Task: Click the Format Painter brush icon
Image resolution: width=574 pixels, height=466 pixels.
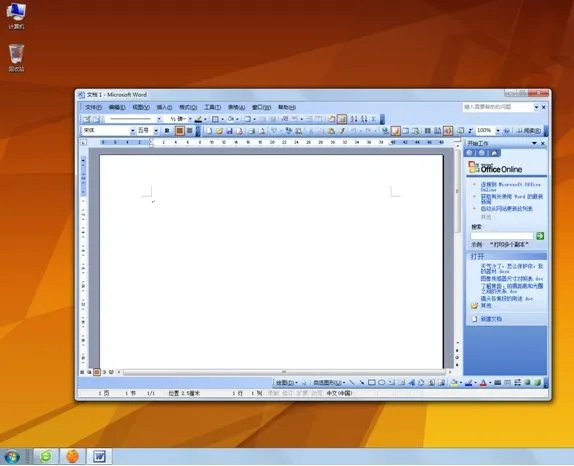Action: pos(342,131)
